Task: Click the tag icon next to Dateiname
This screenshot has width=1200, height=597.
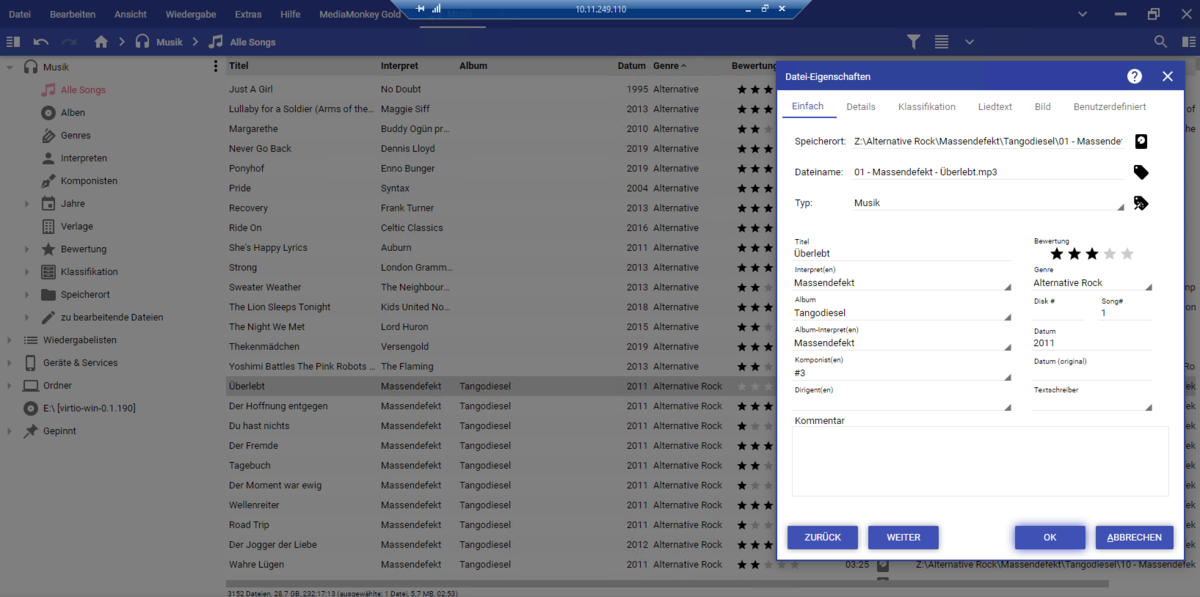Action: tap(1141, 171)
